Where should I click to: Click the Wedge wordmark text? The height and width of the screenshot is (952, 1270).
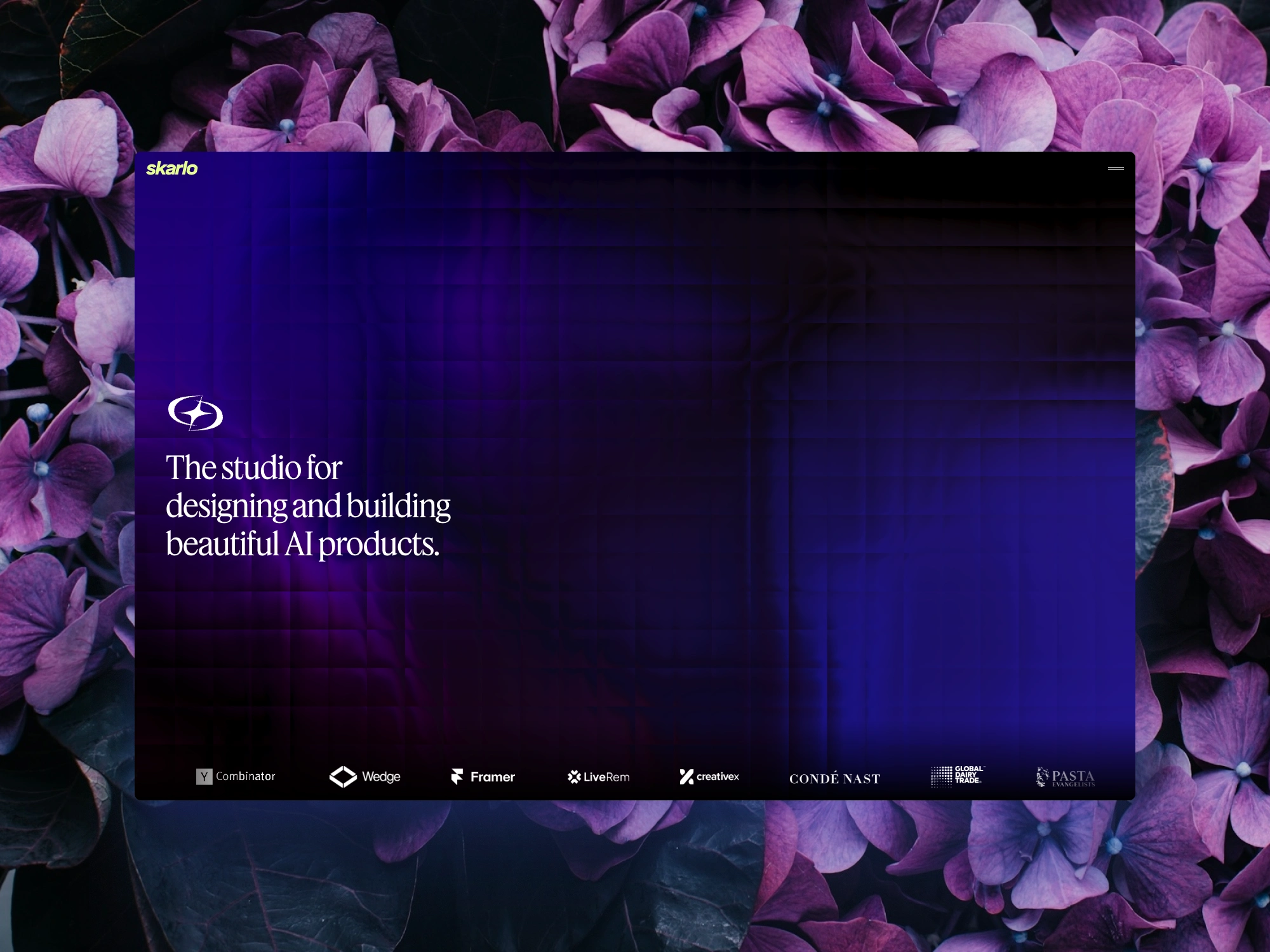coord(381,777)
